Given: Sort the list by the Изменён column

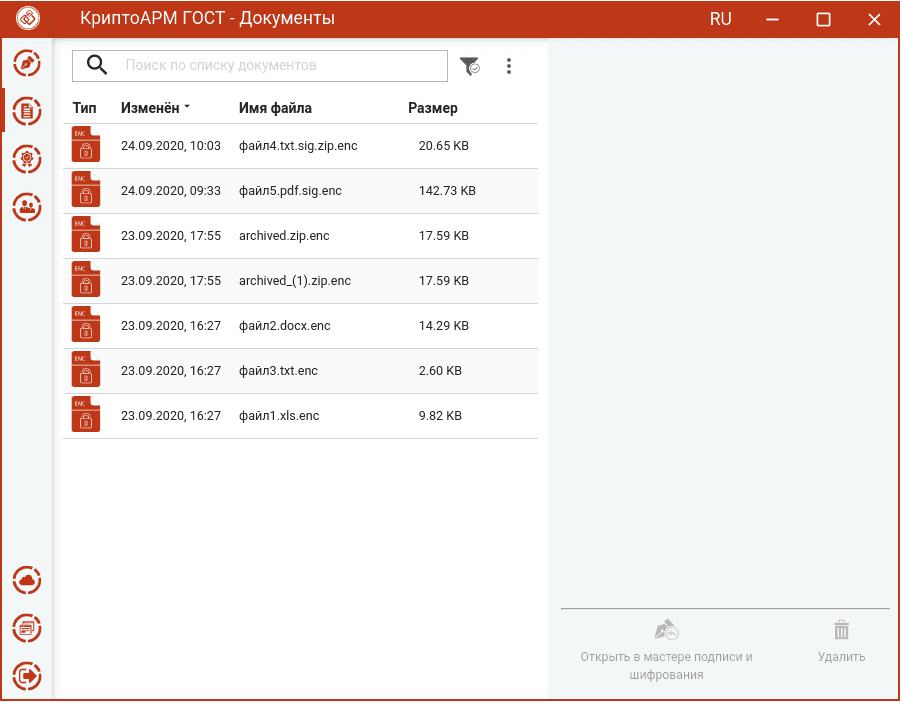Looking at the screenshot, I should tap(155, 108).
